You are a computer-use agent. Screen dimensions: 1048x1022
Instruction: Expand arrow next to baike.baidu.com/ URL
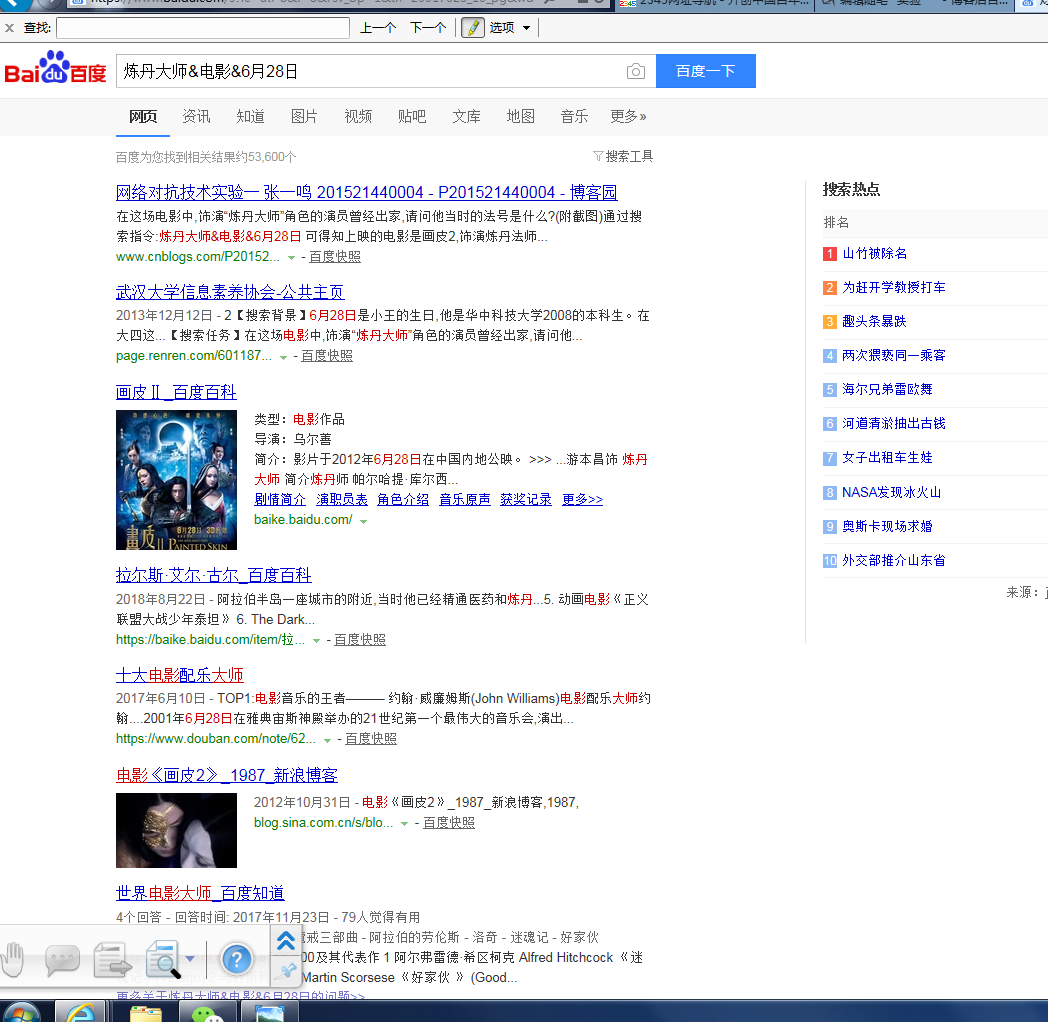364,521
